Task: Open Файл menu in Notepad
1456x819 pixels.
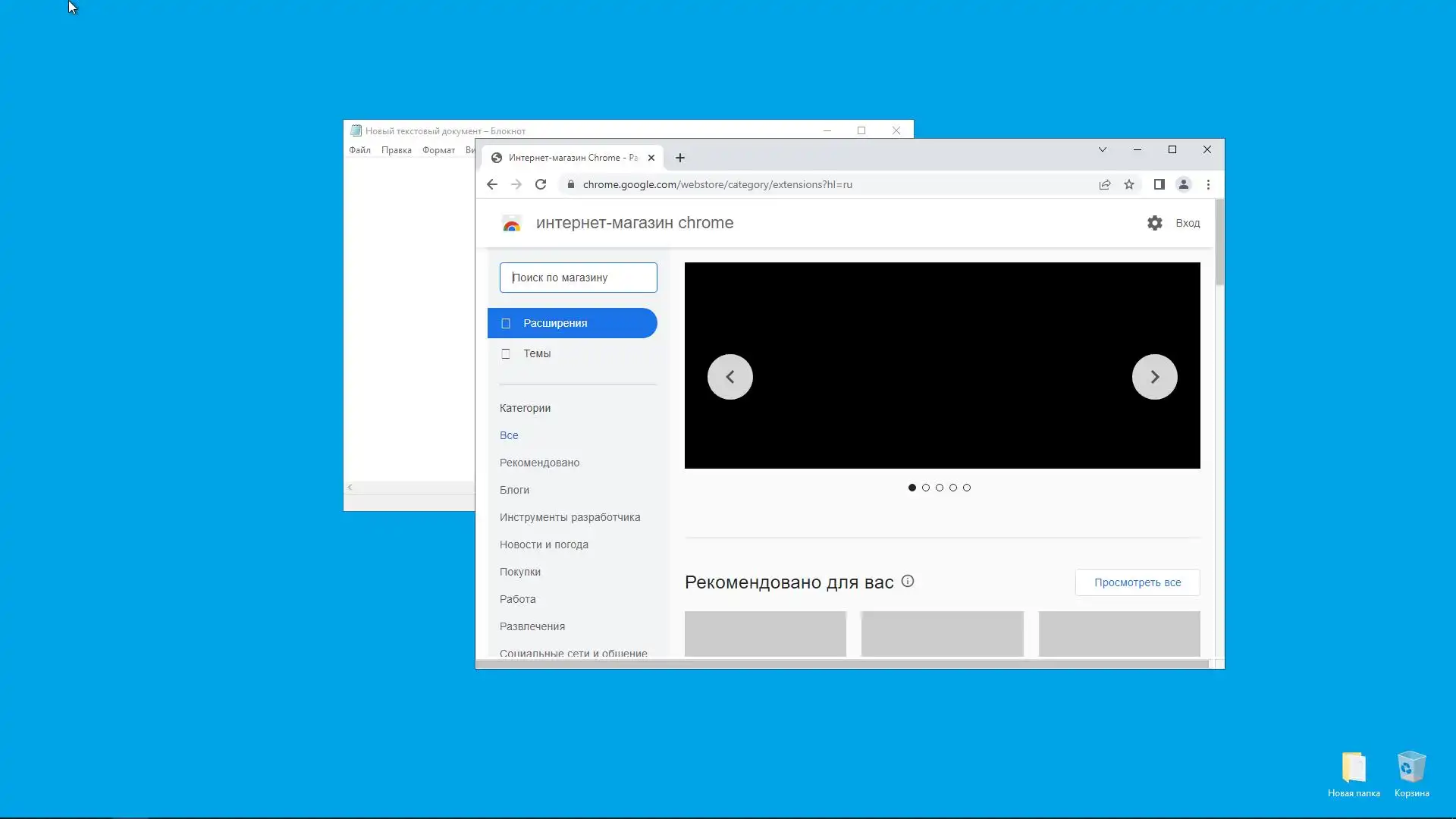Action: [359, 150]
